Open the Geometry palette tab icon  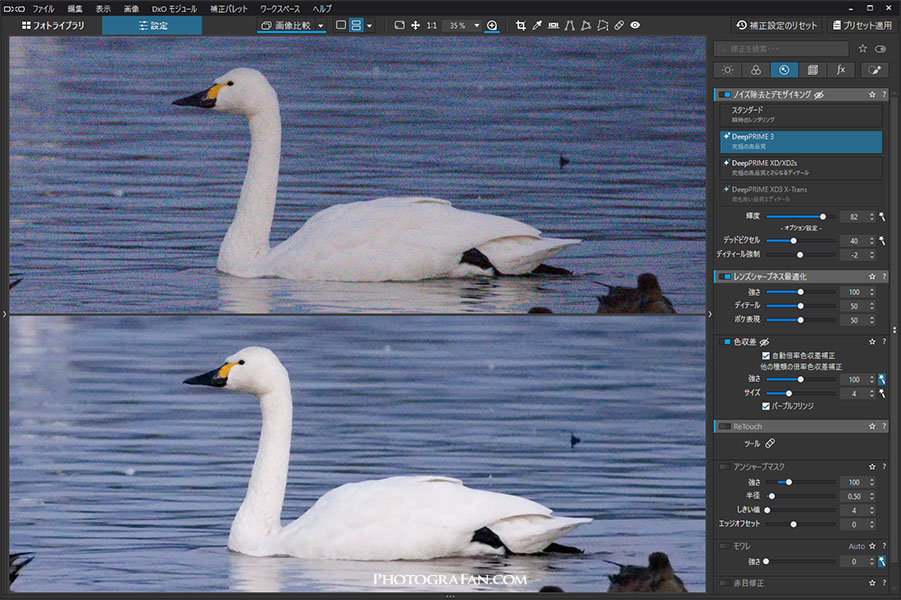(813, 70)
